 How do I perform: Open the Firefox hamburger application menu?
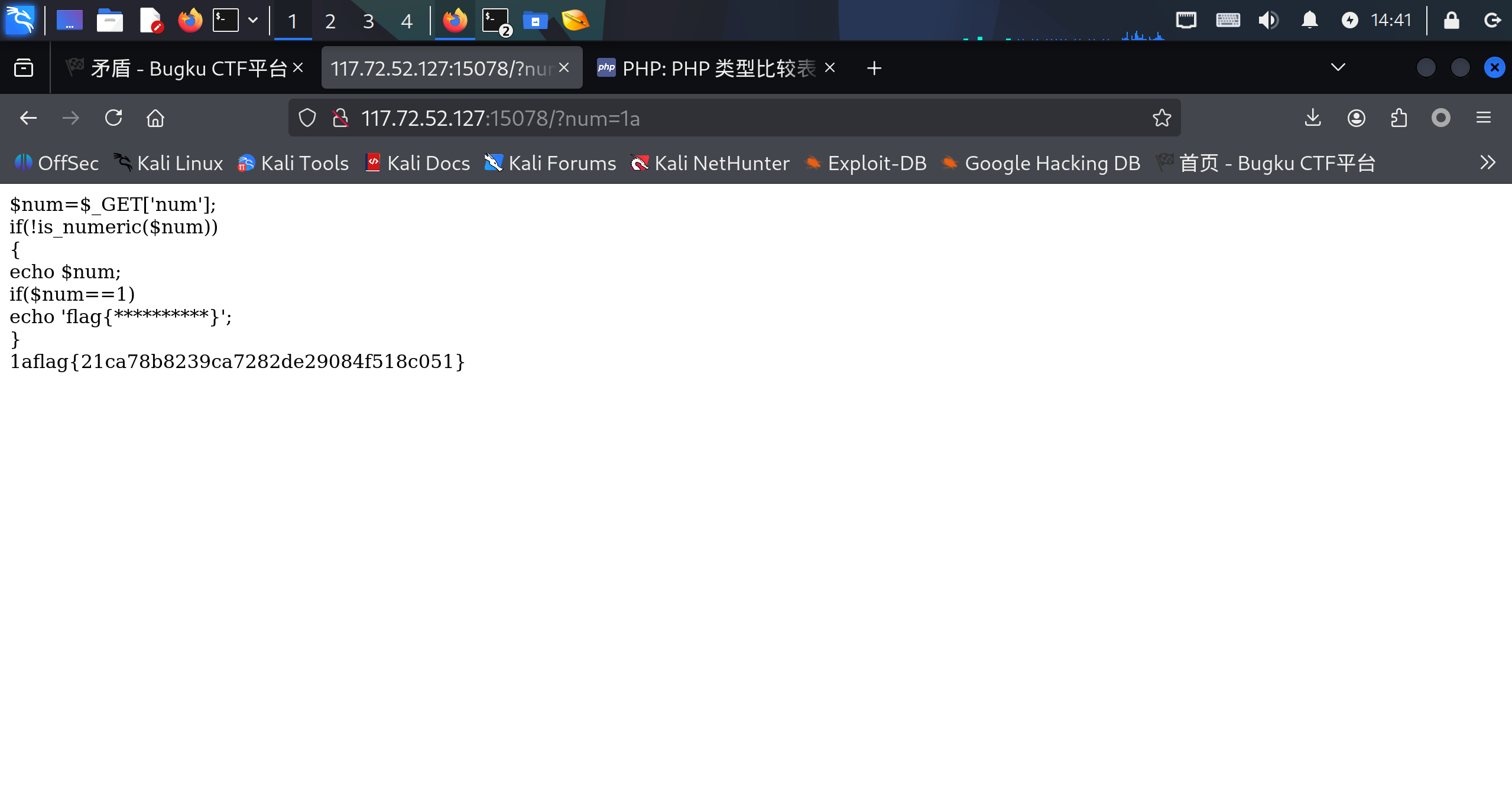coord(1483,118)
